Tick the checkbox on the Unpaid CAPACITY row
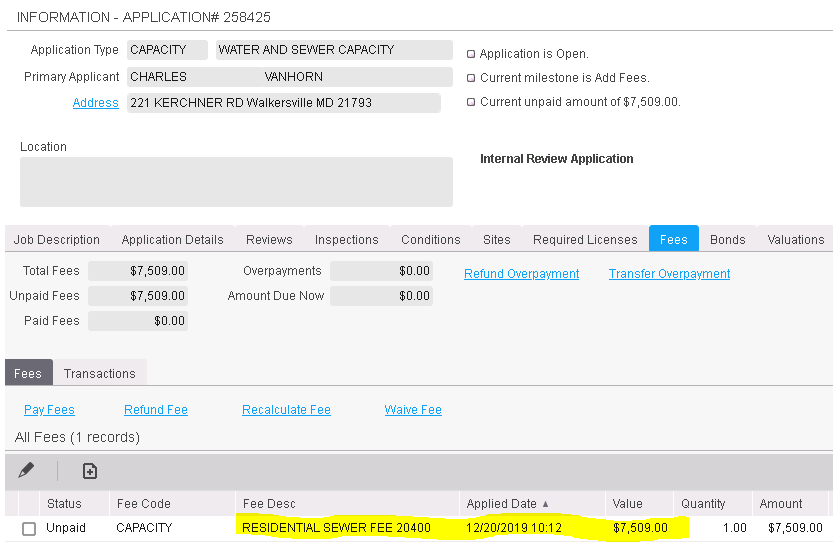Screen dimensions: 833x547 pyautogui.click(x=29, y=528)
